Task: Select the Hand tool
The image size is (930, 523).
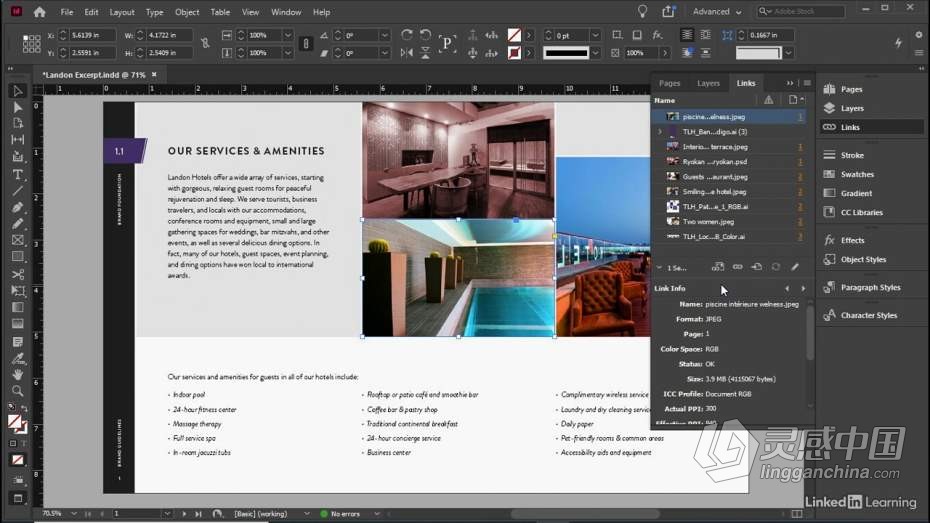Action: pyautogui.click(x=17, y=374)
